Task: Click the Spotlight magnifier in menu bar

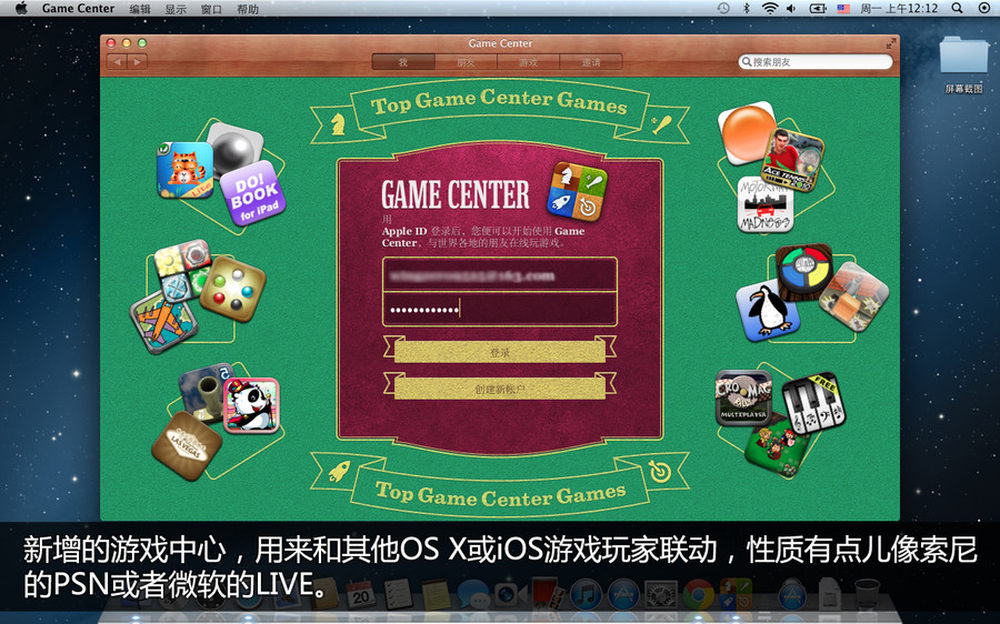Action: [957, 8]
